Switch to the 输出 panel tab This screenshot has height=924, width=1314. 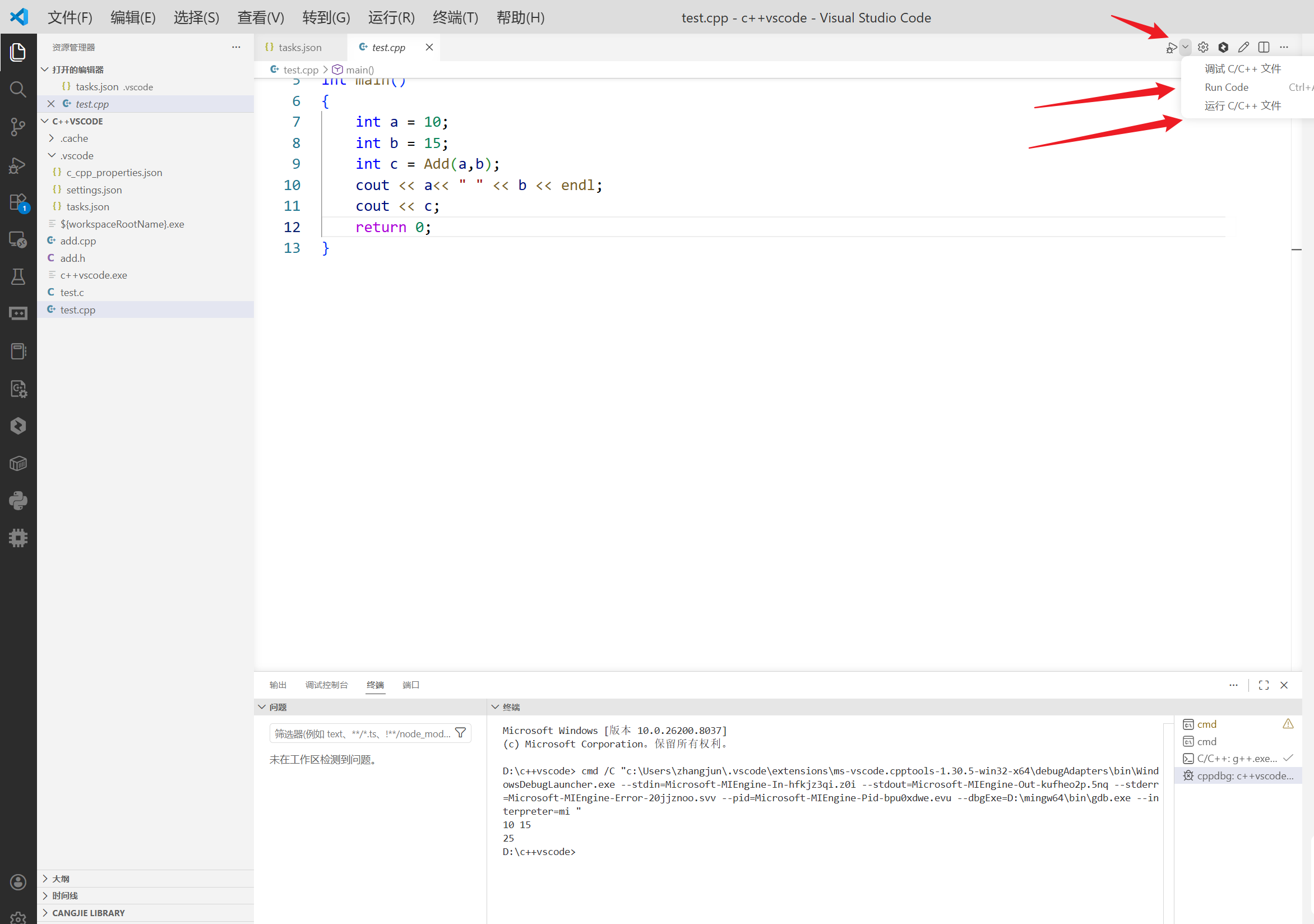coord(277,685)
